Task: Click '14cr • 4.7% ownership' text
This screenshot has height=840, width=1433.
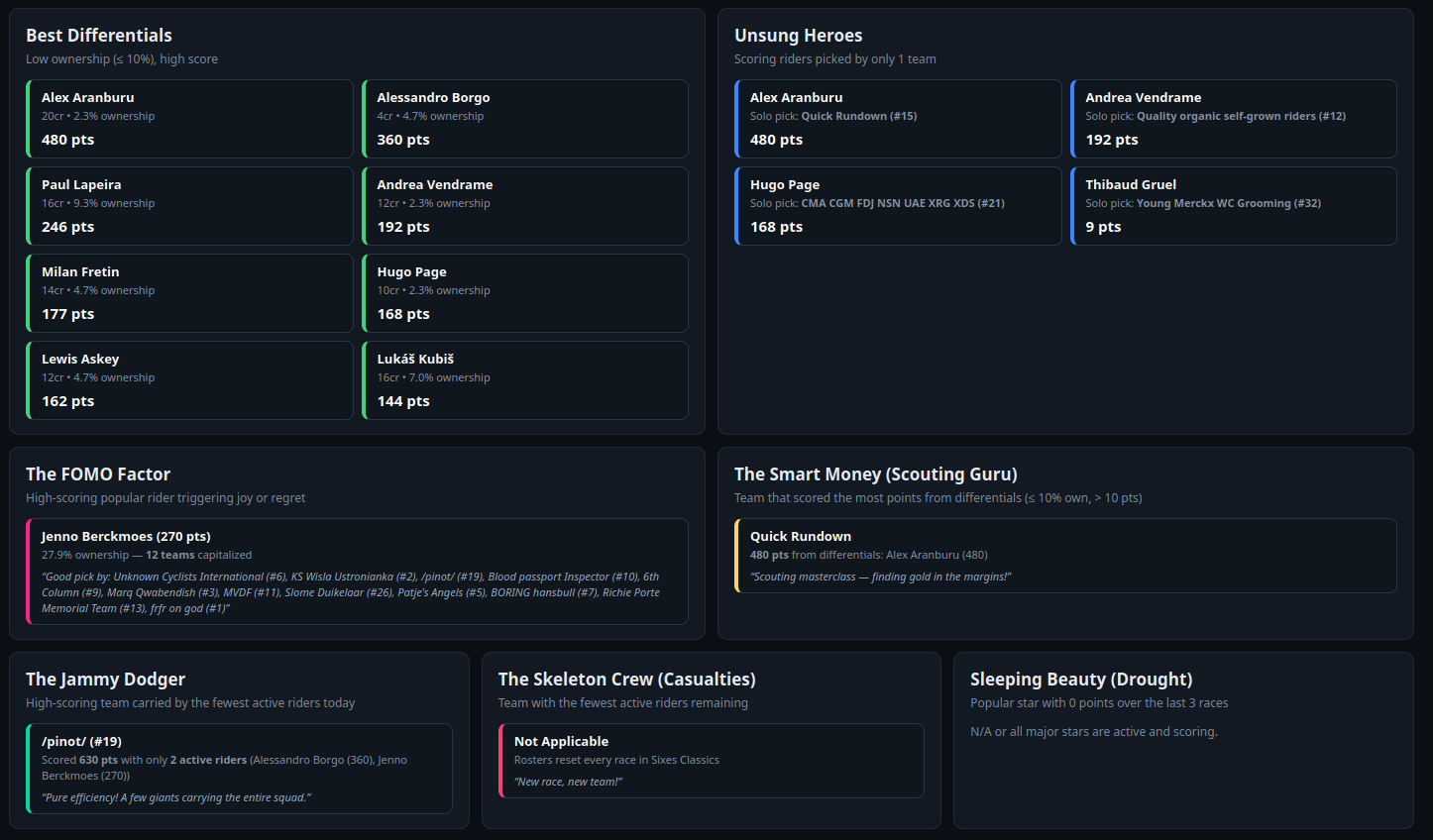Action: tap(98, 290)
